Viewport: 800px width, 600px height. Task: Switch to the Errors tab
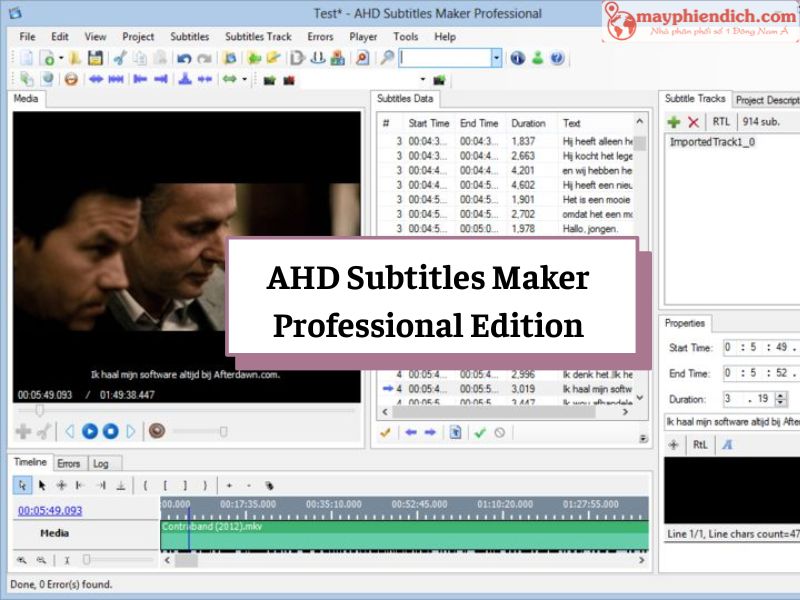pos(69,463)
